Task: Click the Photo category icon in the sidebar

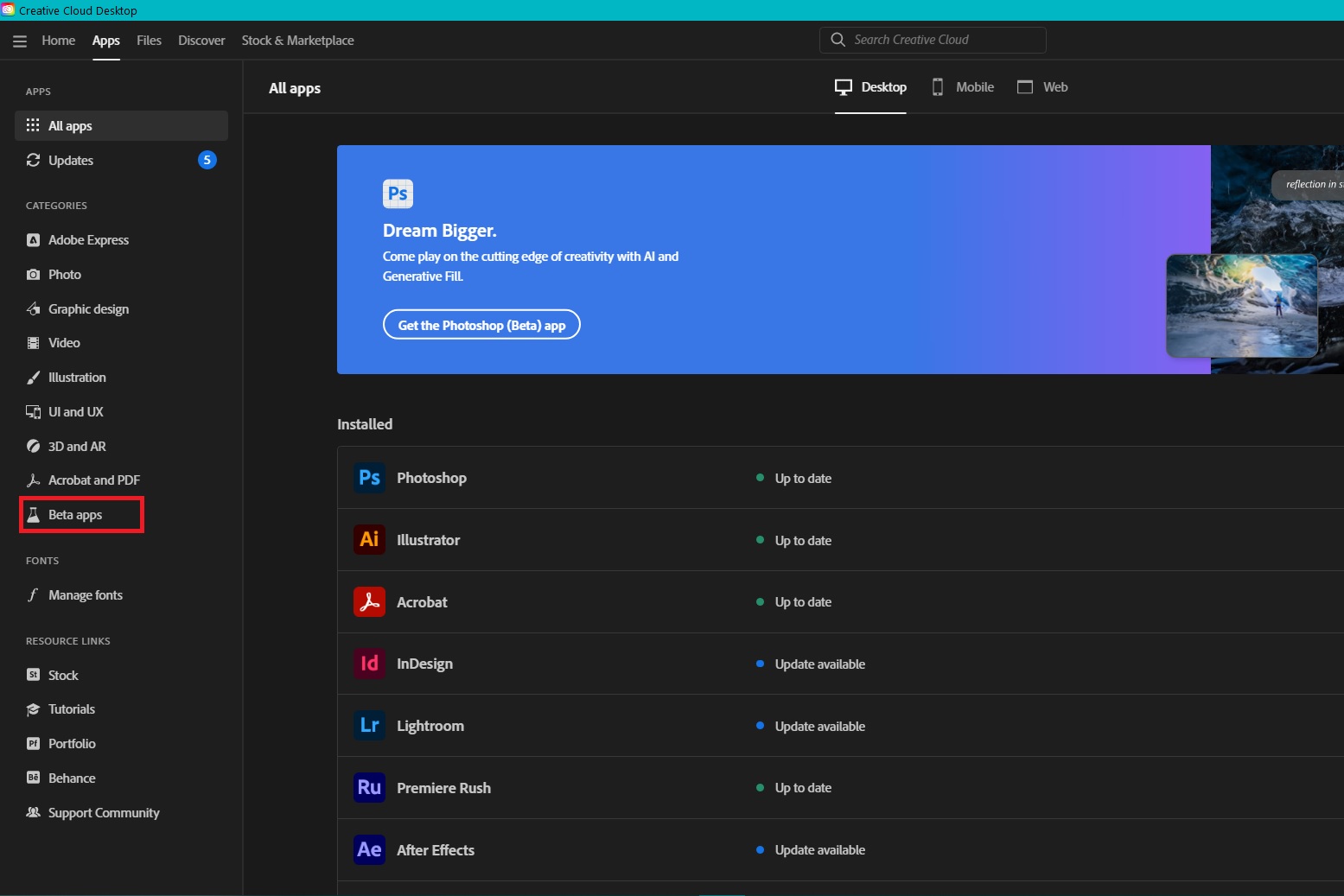Action: coord(33,274)
